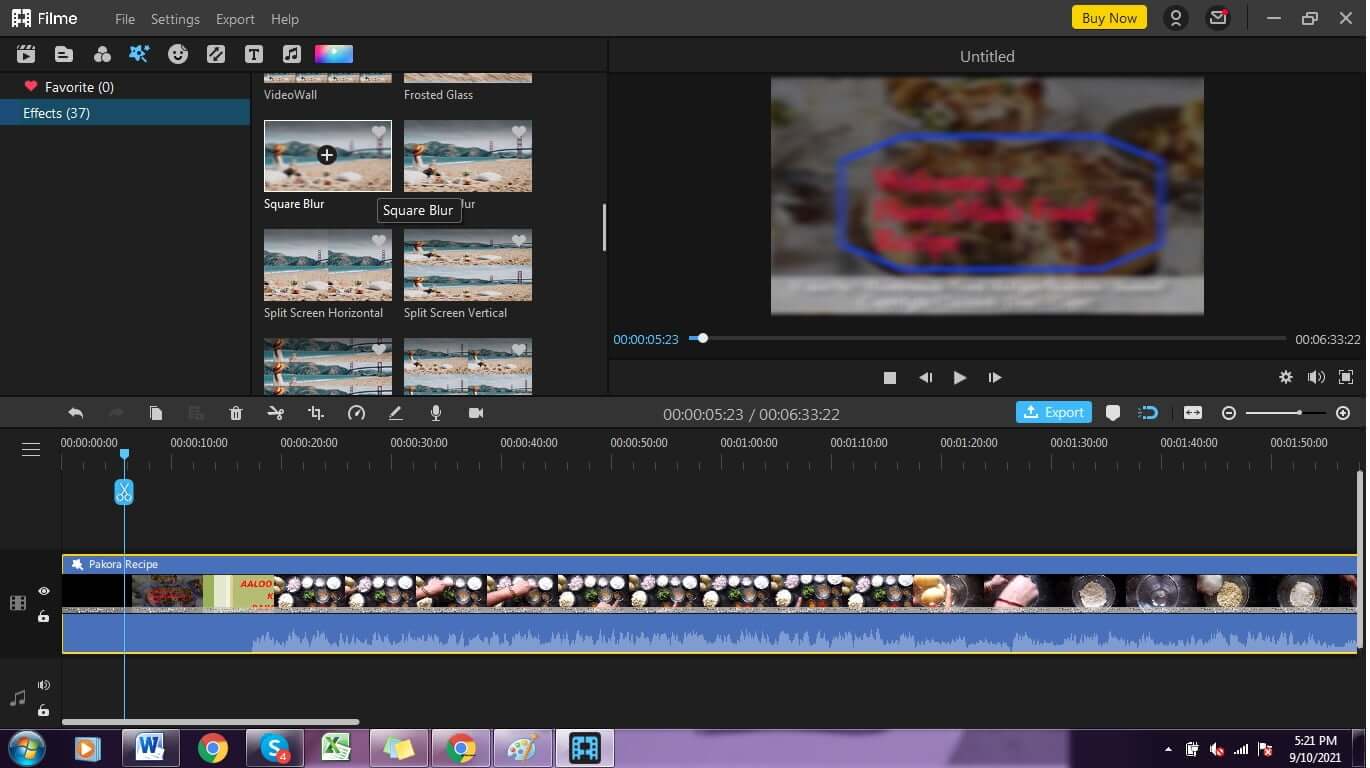This screenshot has height=768, width=1370.
Task: Adjust preview volume speaker icon
Action: [x=1316, y=377]
